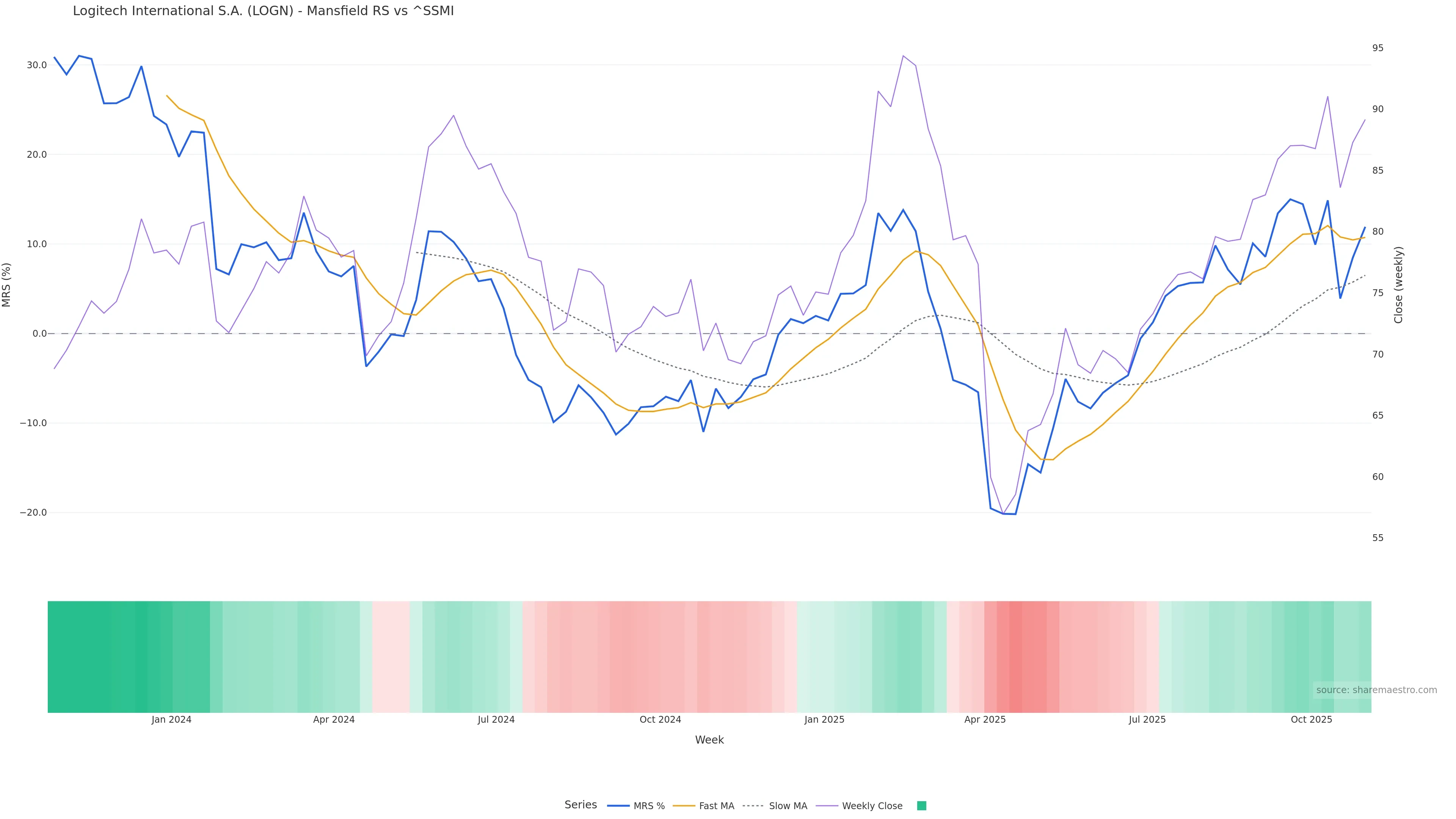Image resolution: width=1456 pixels, height=819 pixels.
Task: Click the Apr 2025 week axis label
Action: point(985,720)
